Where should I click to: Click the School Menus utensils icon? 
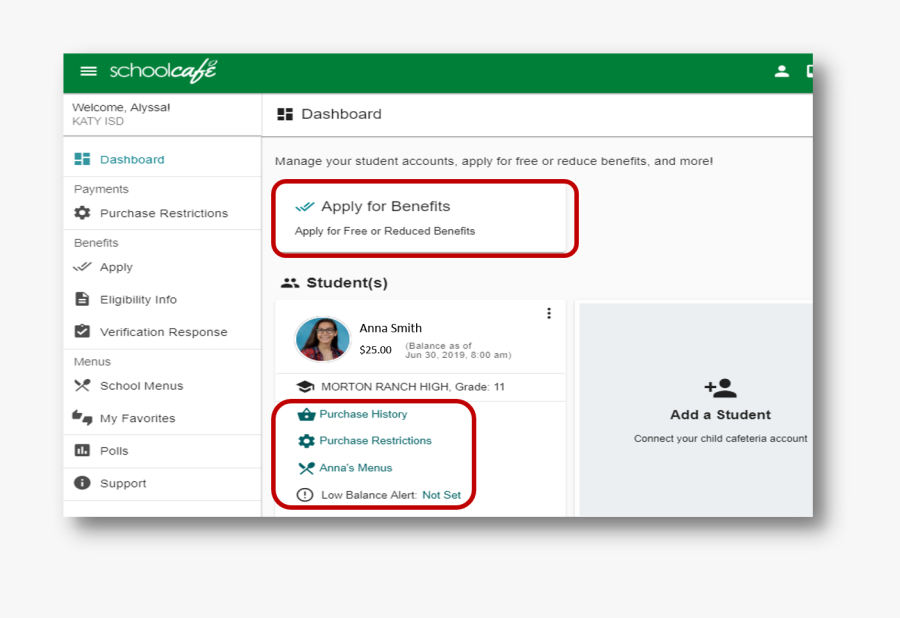[82, 386]
